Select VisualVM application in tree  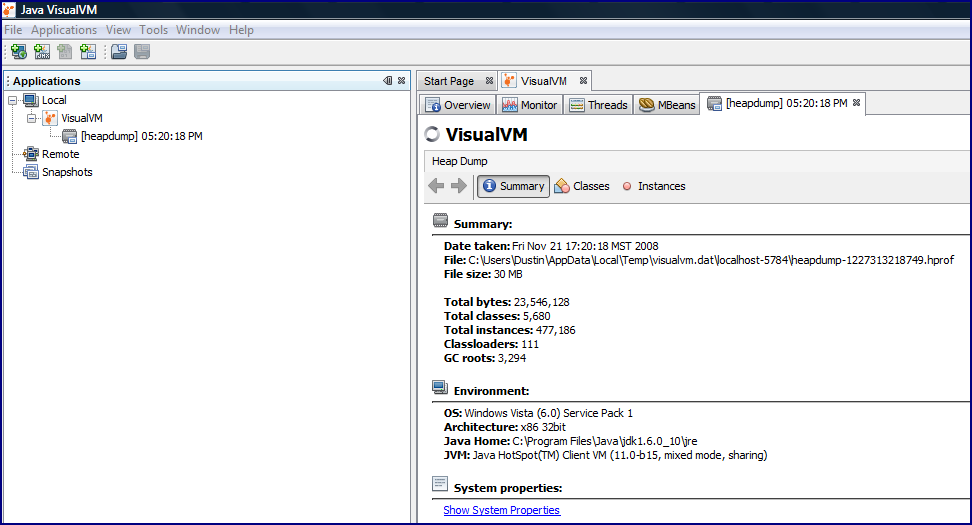click(x=82, y=118)
